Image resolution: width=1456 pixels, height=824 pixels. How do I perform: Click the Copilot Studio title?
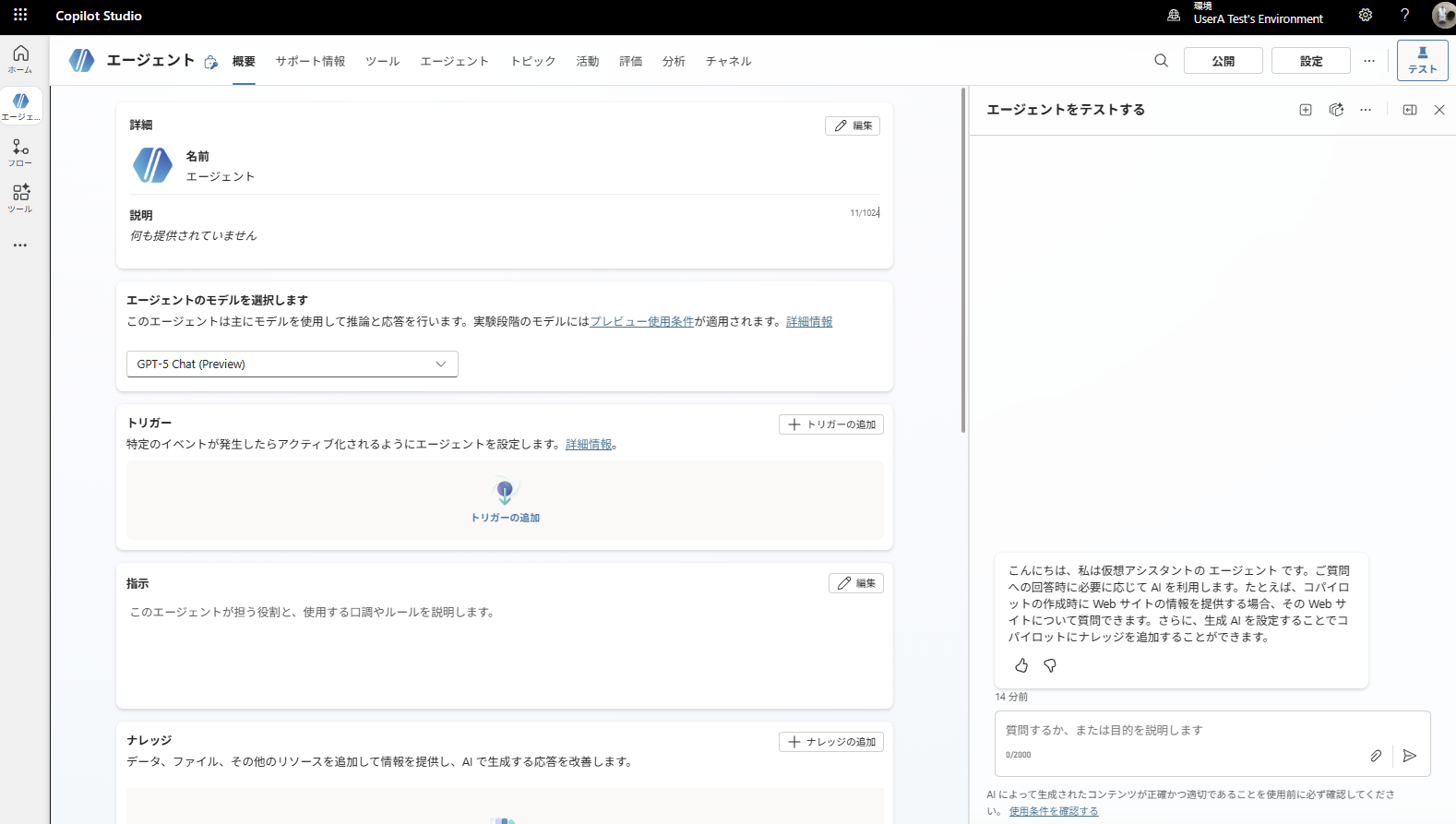coord(99,16)
